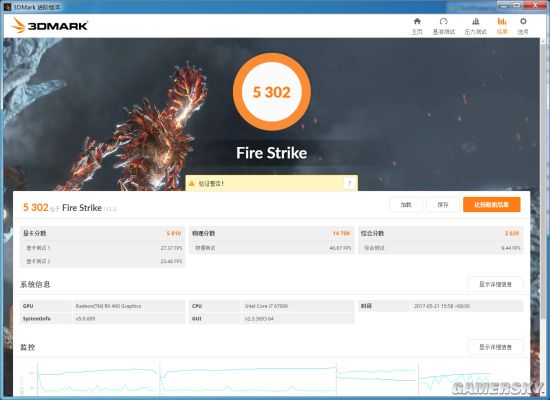Click the orange compare online results button

tap(491, 205)
